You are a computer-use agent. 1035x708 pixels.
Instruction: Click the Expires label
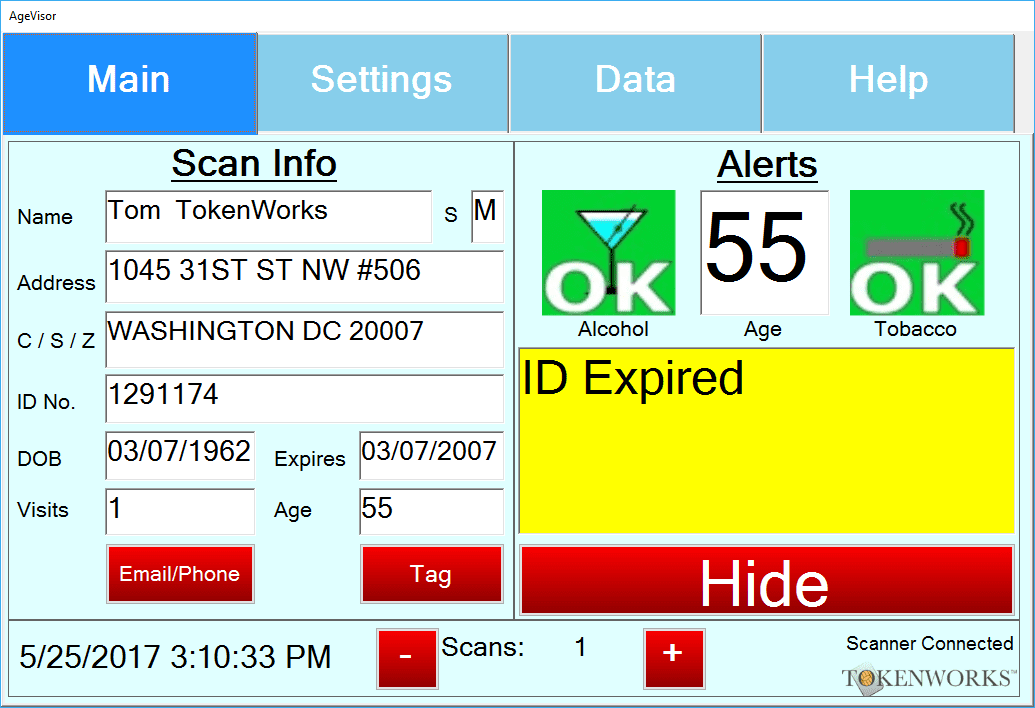pyautogui.click(x=310, y=459)
